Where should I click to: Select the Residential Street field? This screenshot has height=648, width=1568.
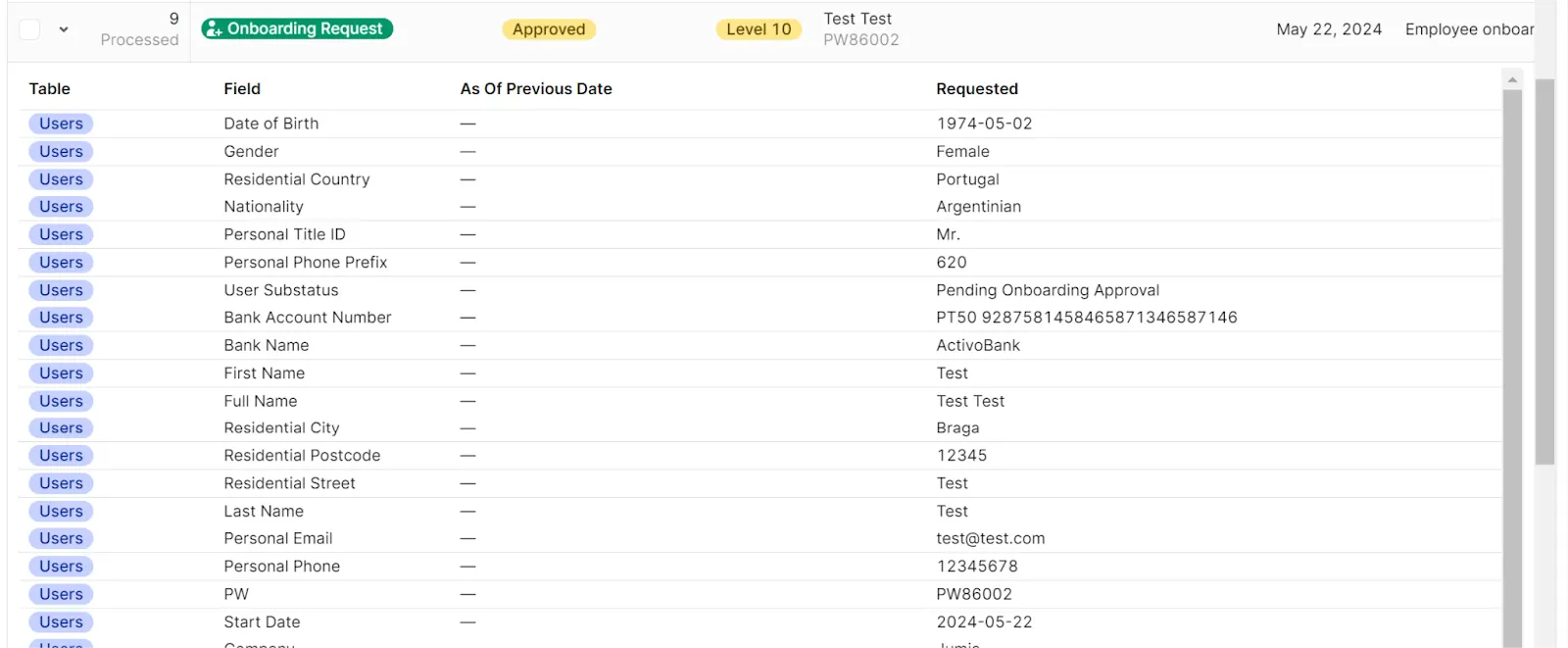coord(289,483)
